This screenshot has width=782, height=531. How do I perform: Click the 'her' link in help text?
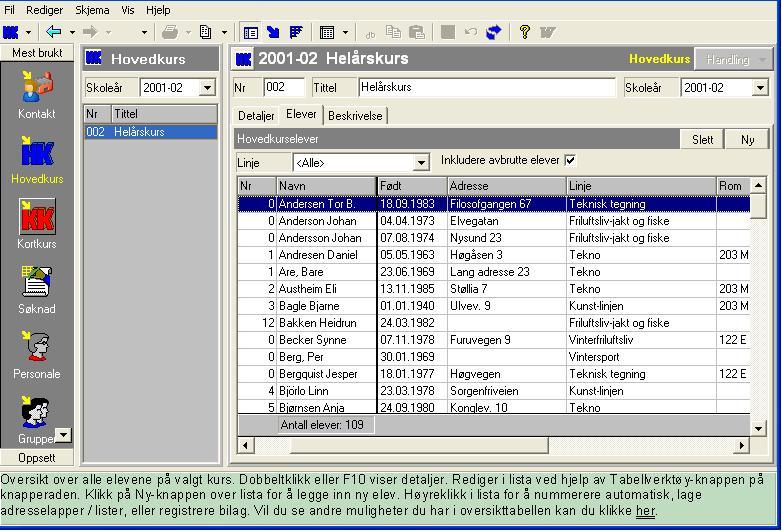645,511
